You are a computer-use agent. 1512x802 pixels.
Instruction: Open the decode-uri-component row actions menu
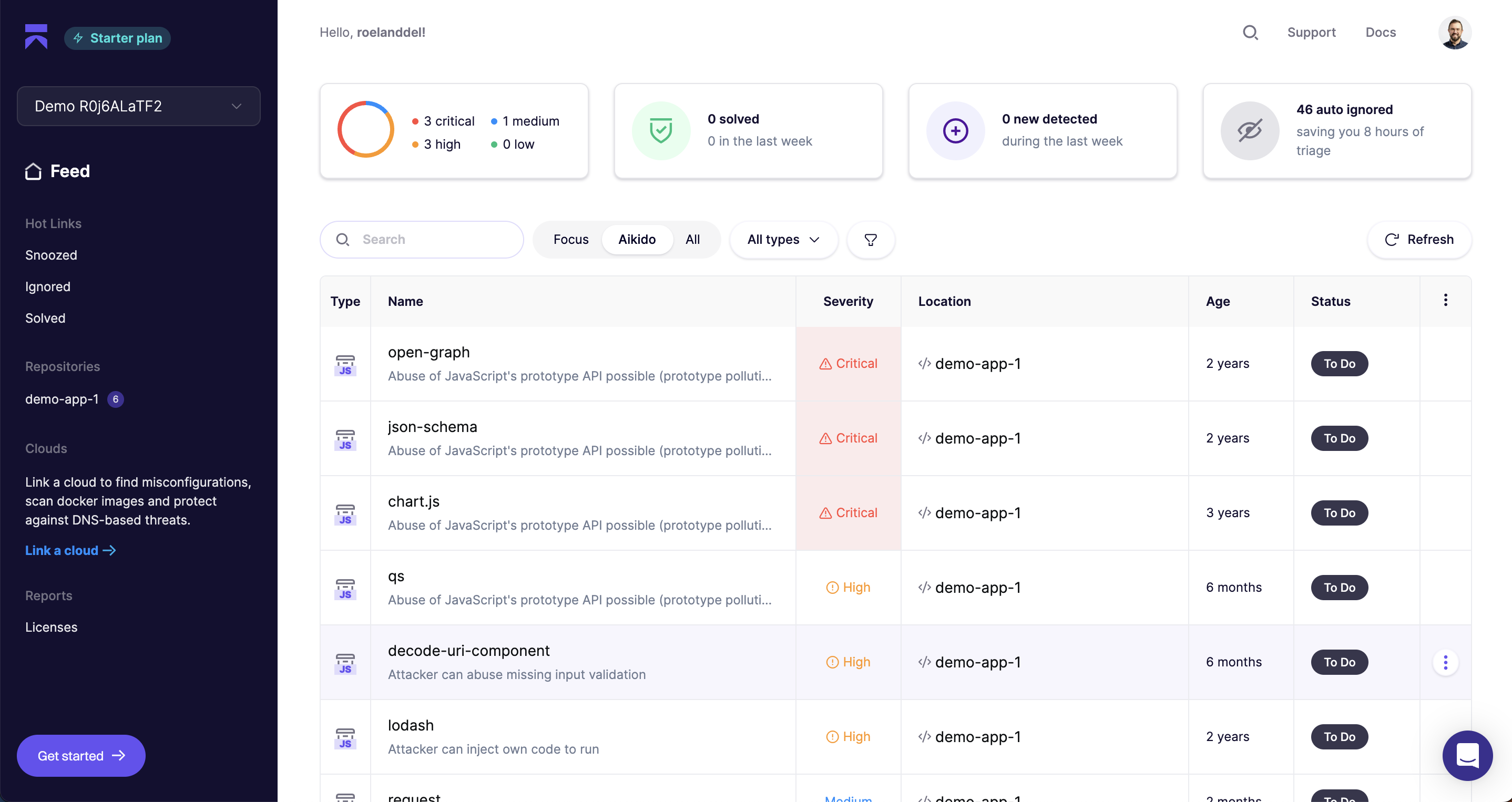[x=1445, y=662]
